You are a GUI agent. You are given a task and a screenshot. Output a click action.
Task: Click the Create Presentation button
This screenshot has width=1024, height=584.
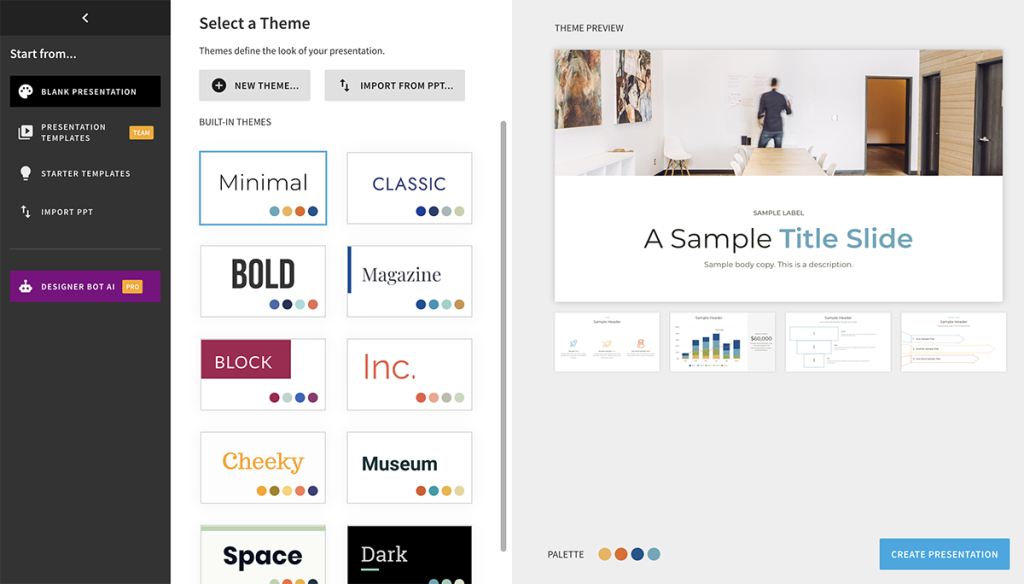[x=944, y=553]
